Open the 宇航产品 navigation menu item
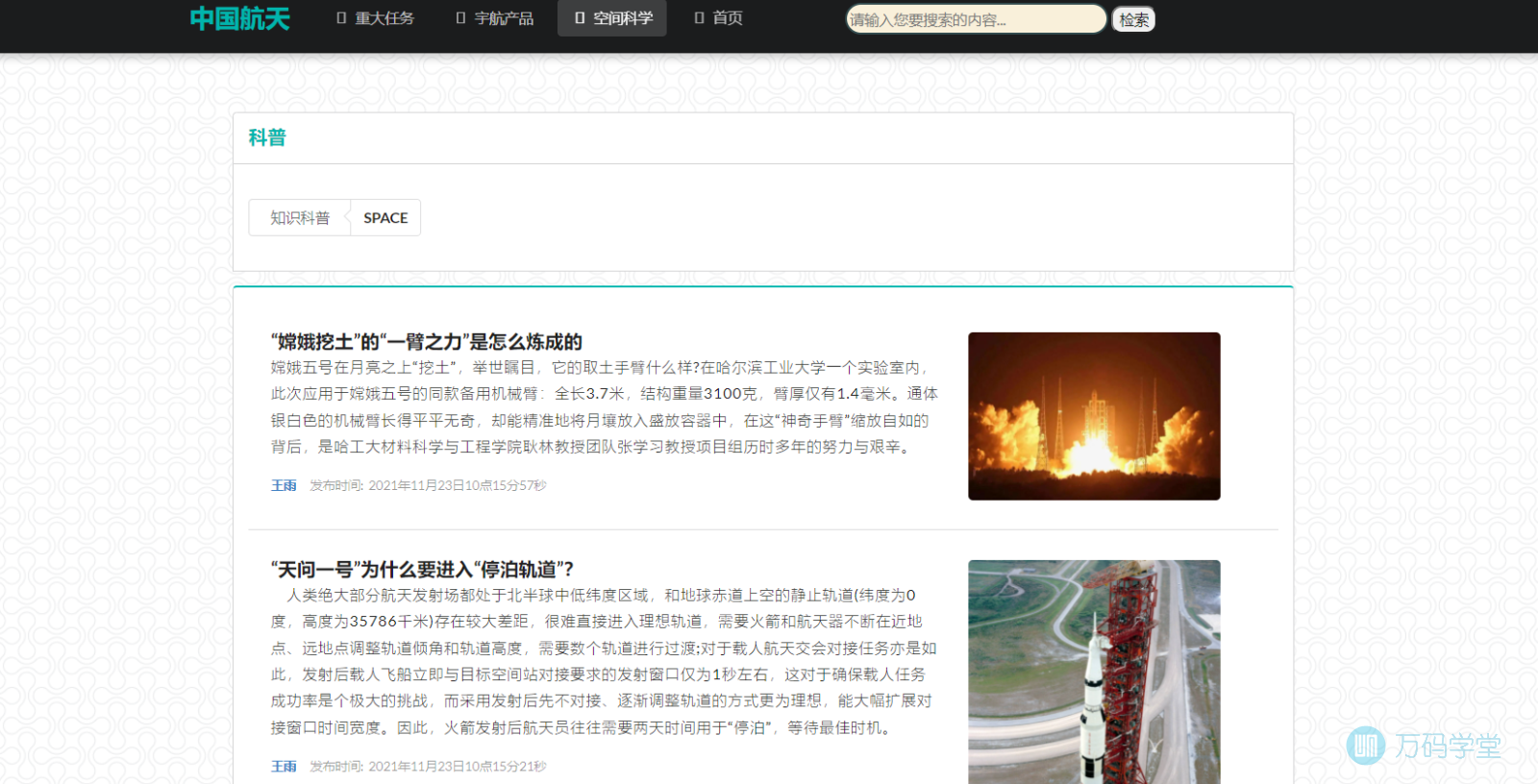This screenshot has height=784, width=1538. (x=495, y=18)
